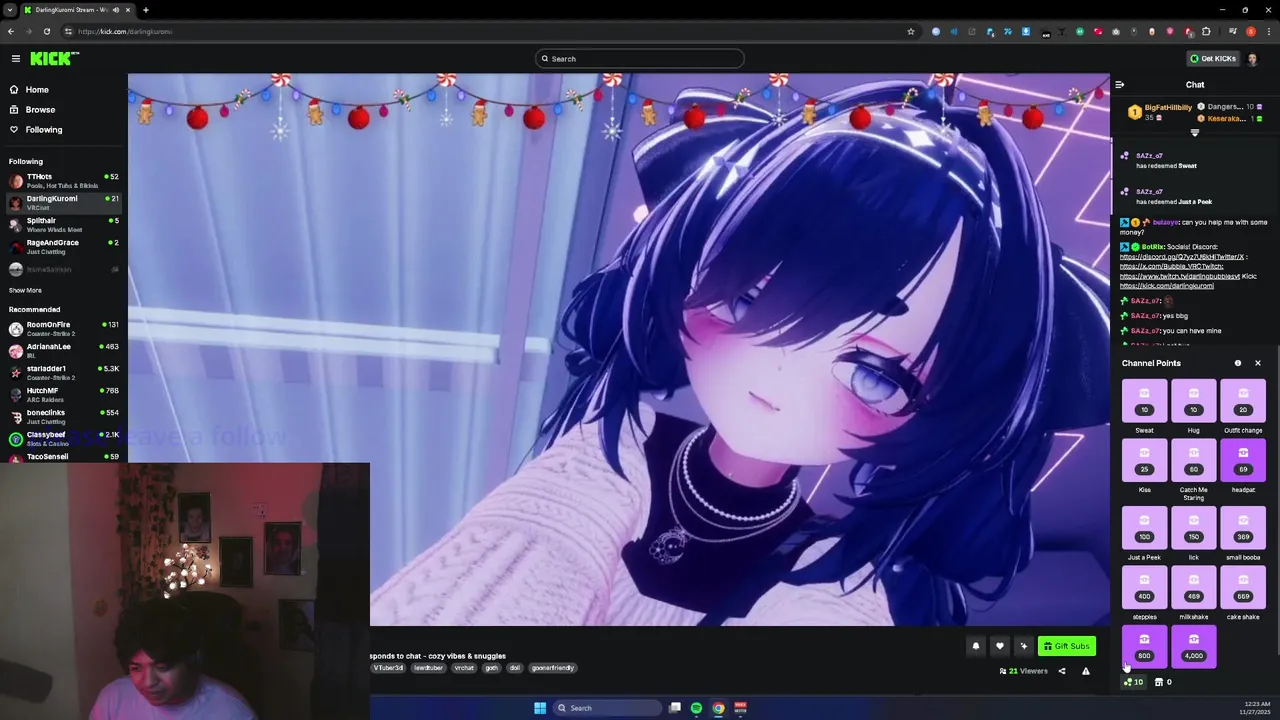Open Browse in sidebar
This screenshot has height=720, width=1280.
(40, 110)
